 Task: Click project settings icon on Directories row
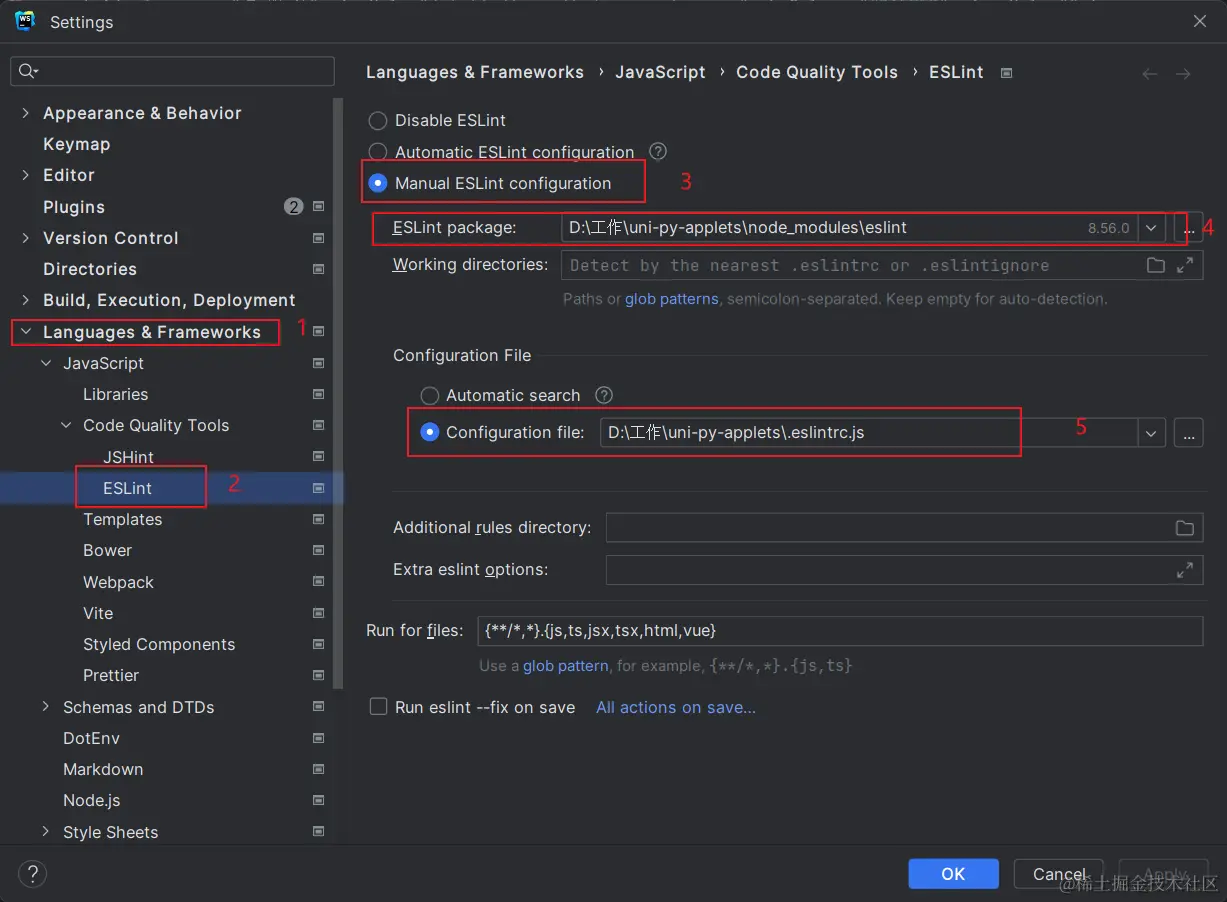pos(319,269)
